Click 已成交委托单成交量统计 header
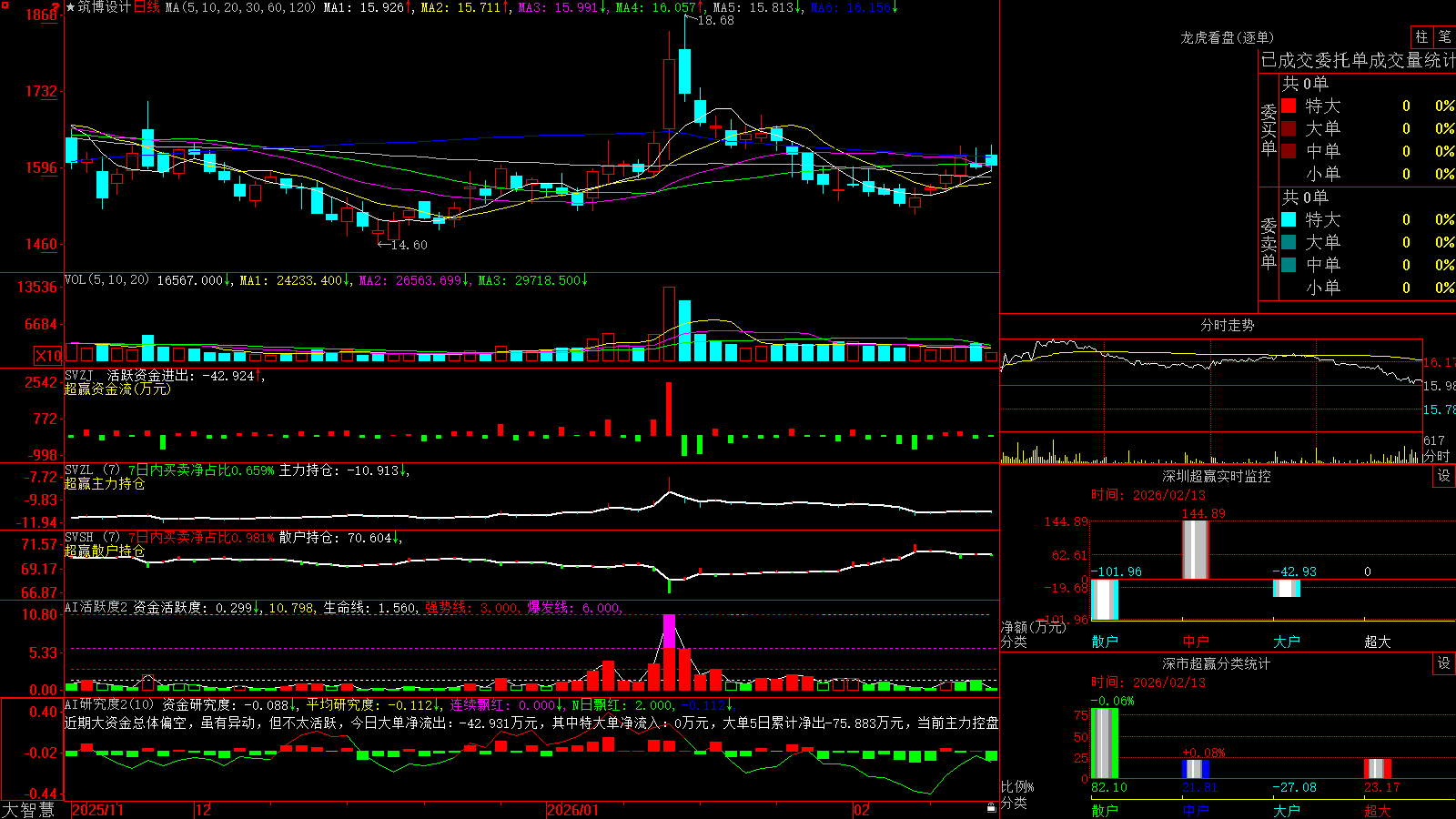This screenshot has height=819, width=1456. point(1358,60)
